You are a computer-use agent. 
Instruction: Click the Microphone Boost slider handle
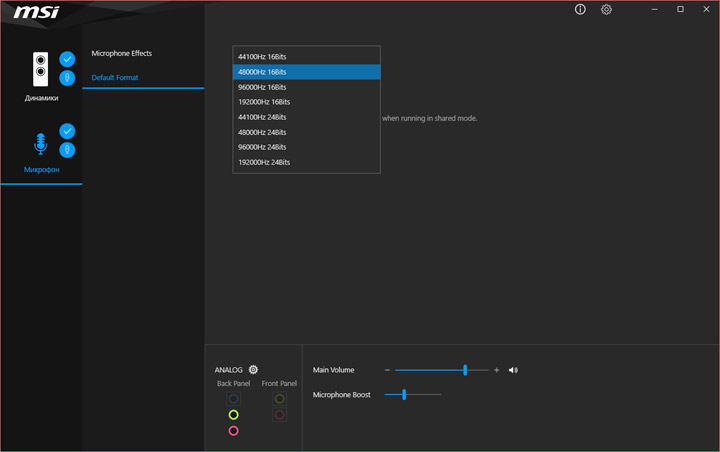point(404,394)
